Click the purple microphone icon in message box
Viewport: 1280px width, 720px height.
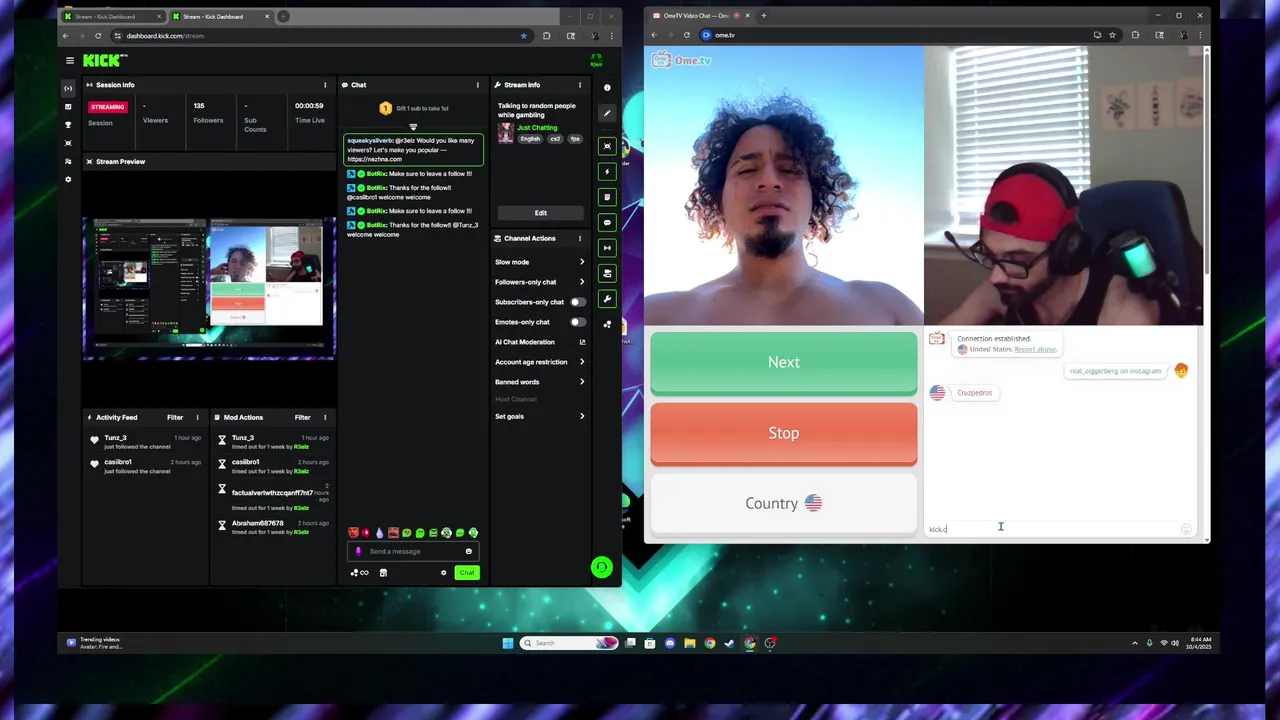[358, 551]
